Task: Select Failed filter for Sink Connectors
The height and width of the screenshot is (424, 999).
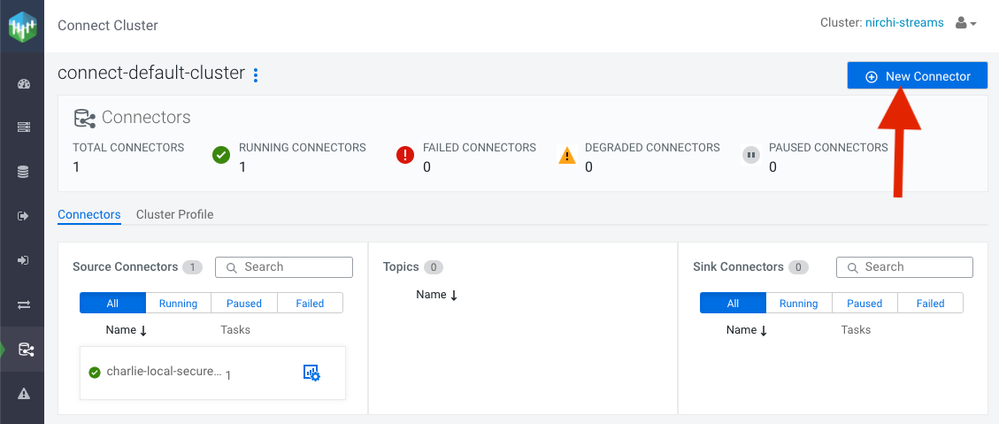Action: tap(931, 303)
